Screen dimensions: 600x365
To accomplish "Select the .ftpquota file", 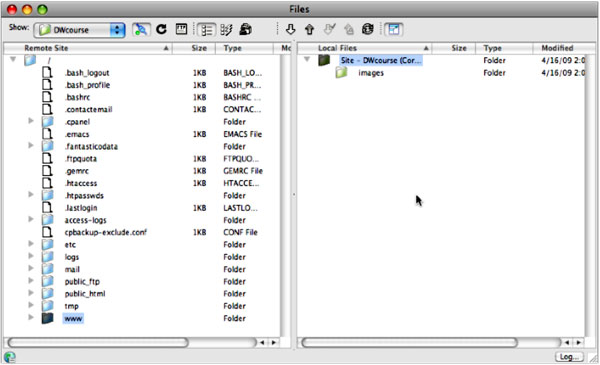I will (81, 159).
